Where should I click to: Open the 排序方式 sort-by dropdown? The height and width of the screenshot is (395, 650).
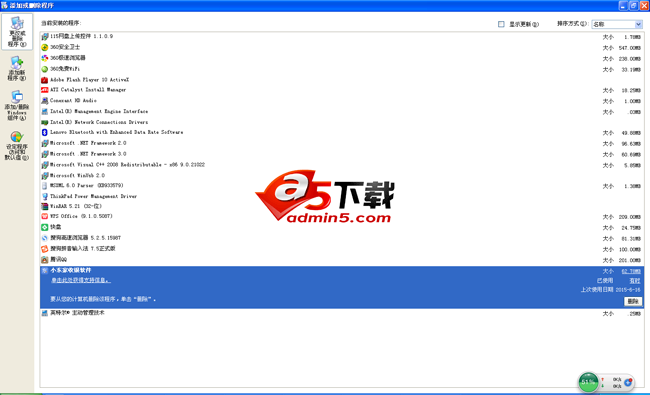(x=617, y=24)
